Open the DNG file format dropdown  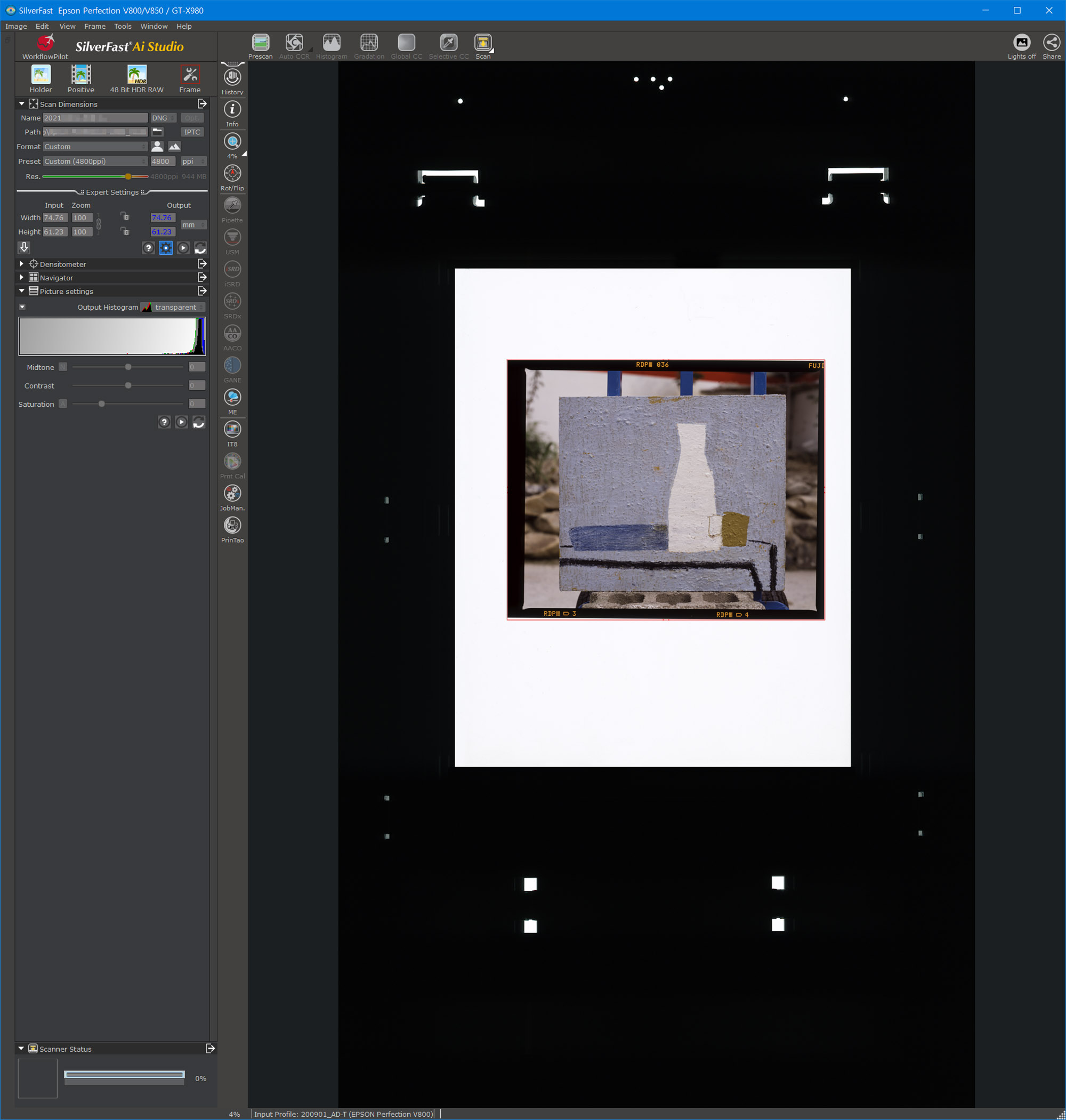coord(164,118)
